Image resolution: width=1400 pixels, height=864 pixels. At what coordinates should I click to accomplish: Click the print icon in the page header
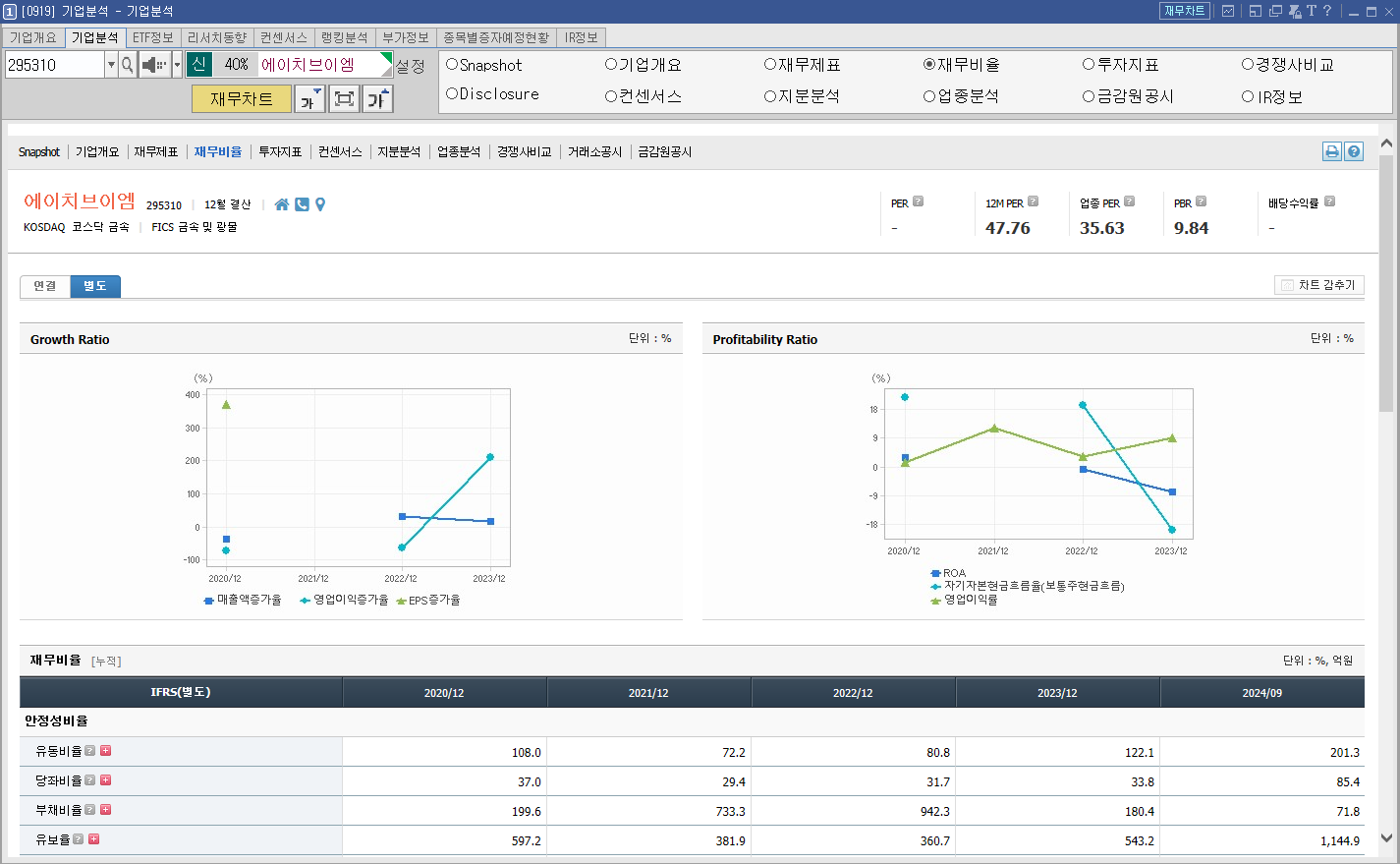1332,151
